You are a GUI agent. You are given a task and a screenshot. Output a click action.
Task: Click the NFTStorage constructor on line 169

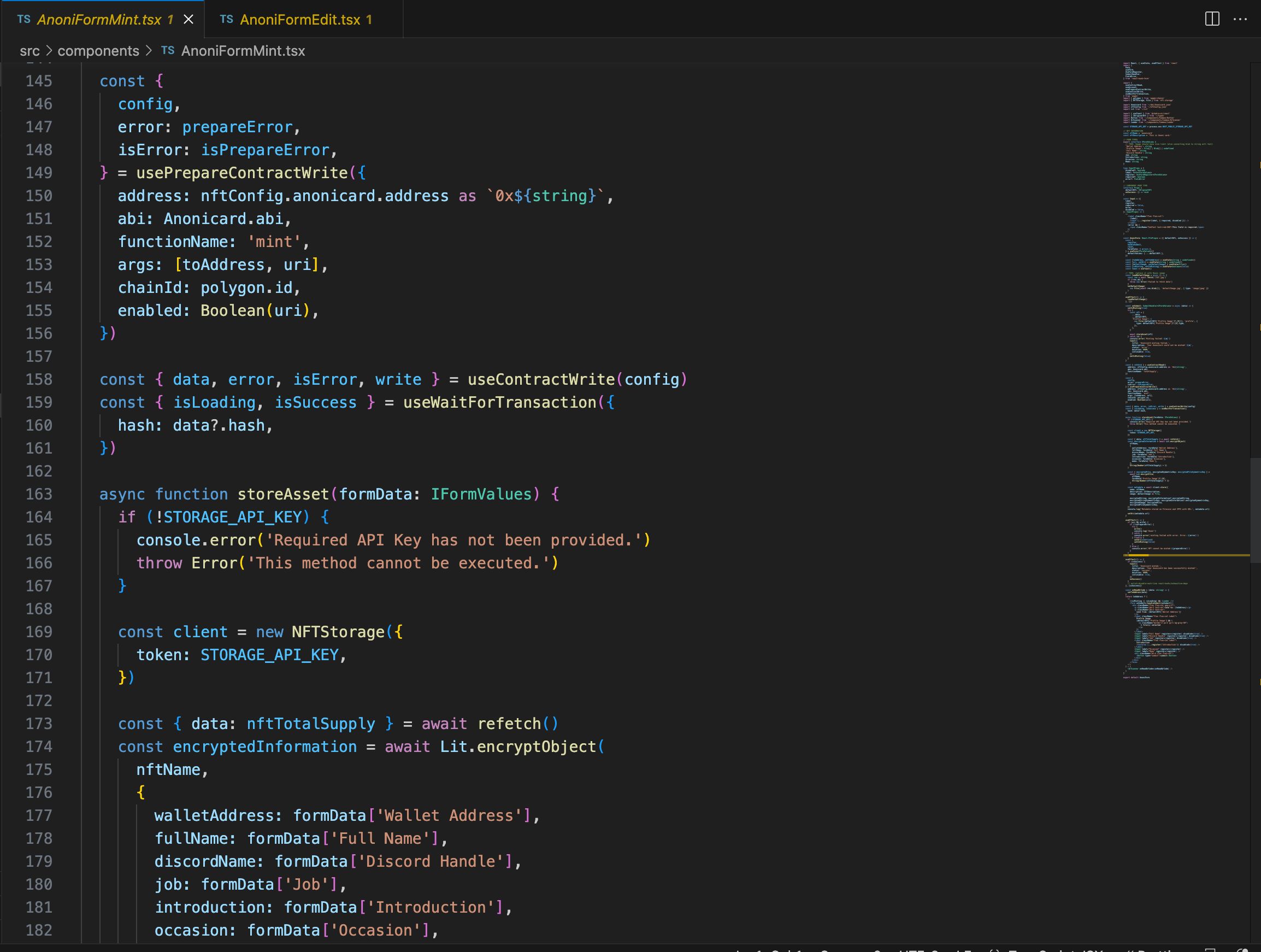[x=338, y=632]
